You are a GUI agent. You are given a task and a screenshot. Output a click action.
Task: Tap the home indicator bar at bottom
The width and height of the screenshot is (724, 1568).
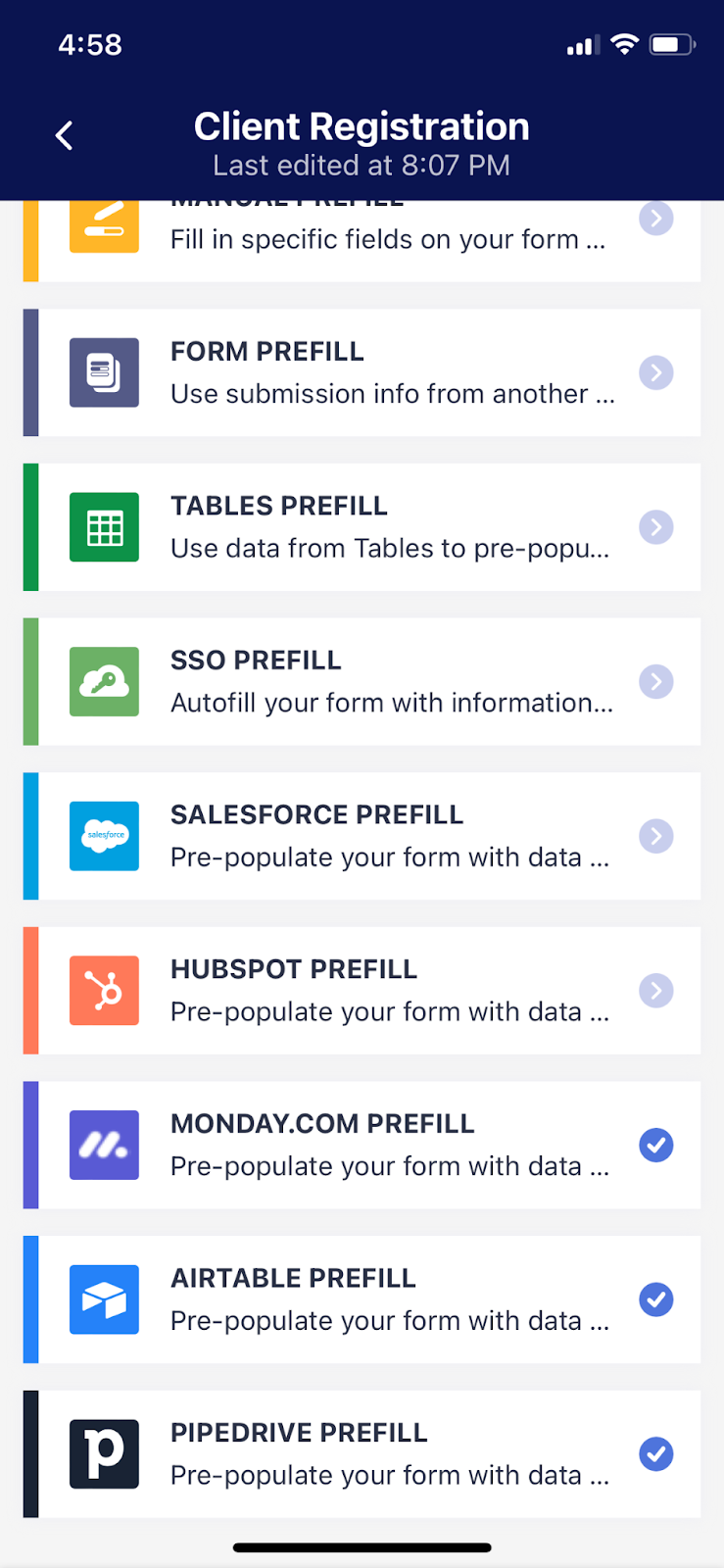[x=362, y=1548]
